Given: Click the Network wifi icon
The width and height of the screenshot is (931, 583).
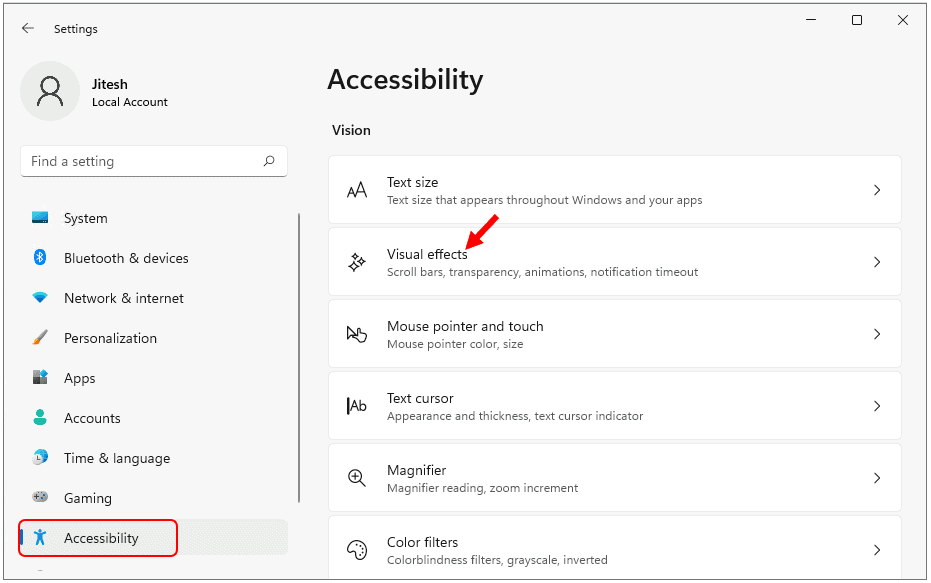Looking at the screenshot, I should (x=40, y=297).
